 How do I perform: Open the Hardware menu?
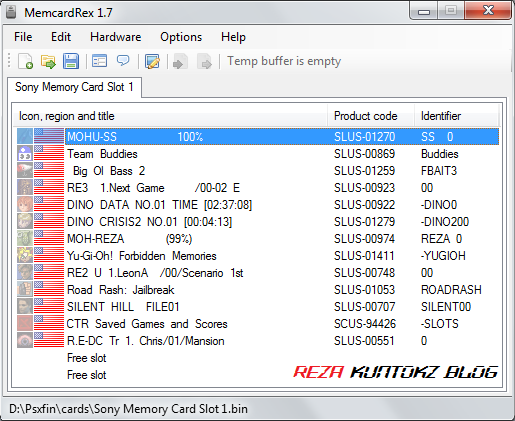115,37
